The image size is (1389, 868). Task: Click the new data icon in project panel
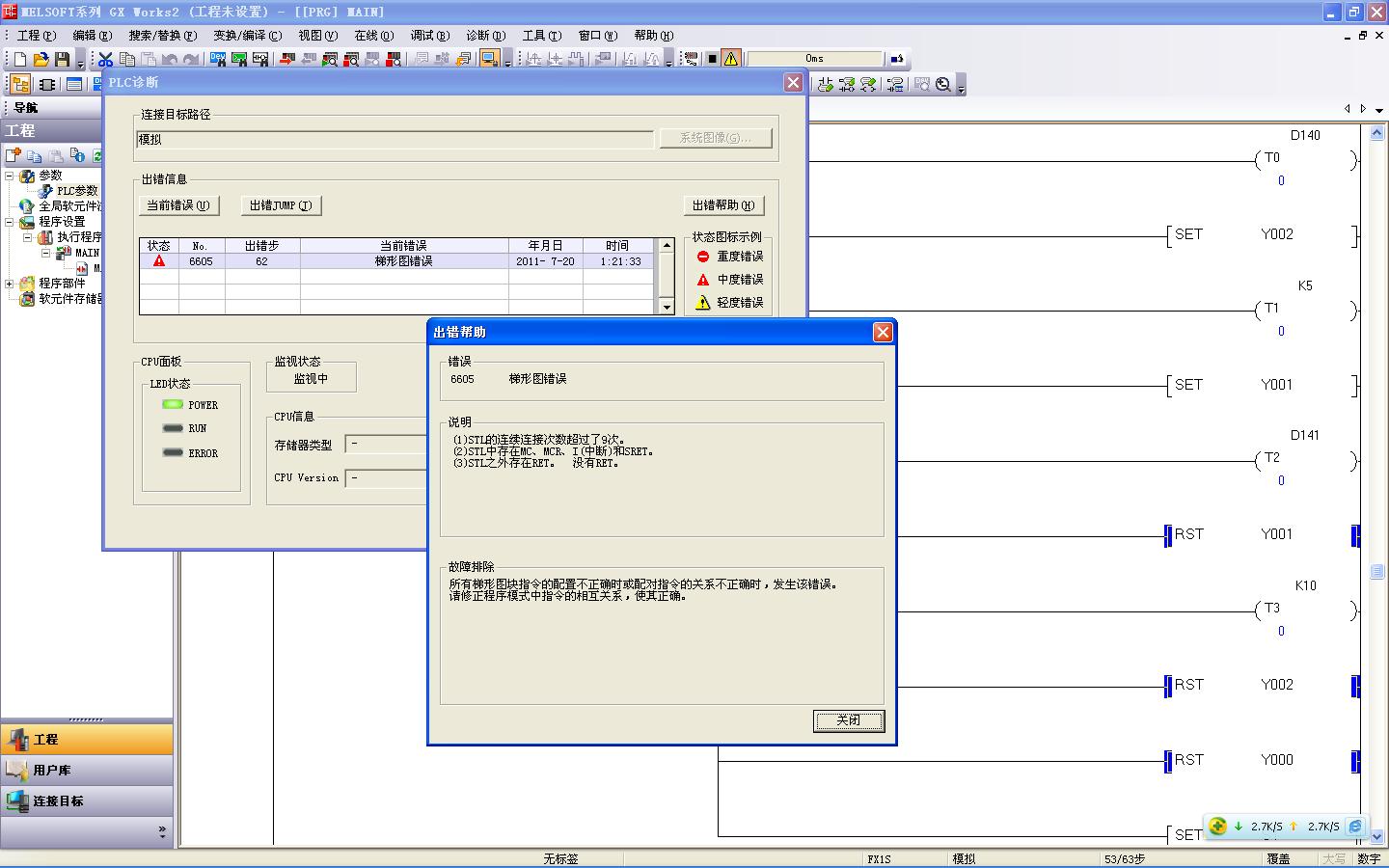click(x=14, y=155)
